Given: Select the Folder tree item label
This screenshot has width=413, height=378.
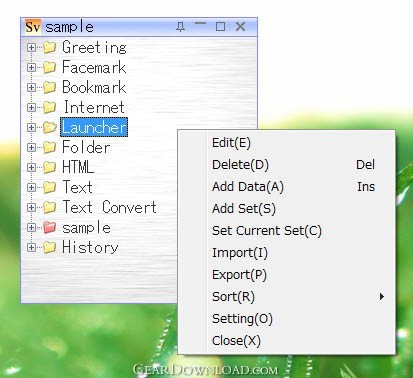Looking at the screenshot, I should click(x=86, y=147).
